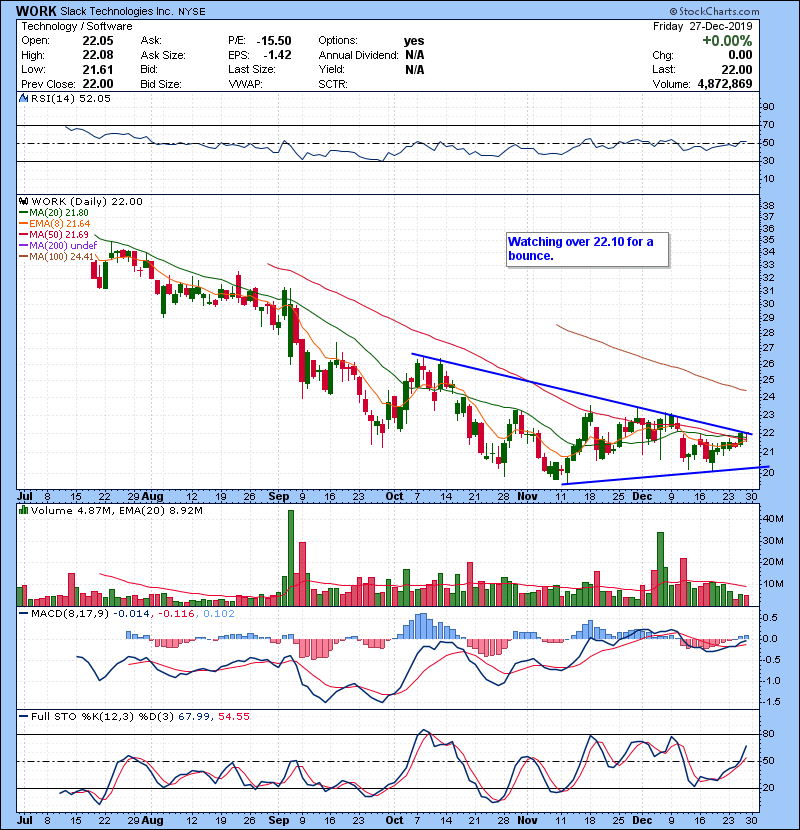Click the Slack Technologies Inc. company name
The image size is (800, 830).
pos(116,11)
